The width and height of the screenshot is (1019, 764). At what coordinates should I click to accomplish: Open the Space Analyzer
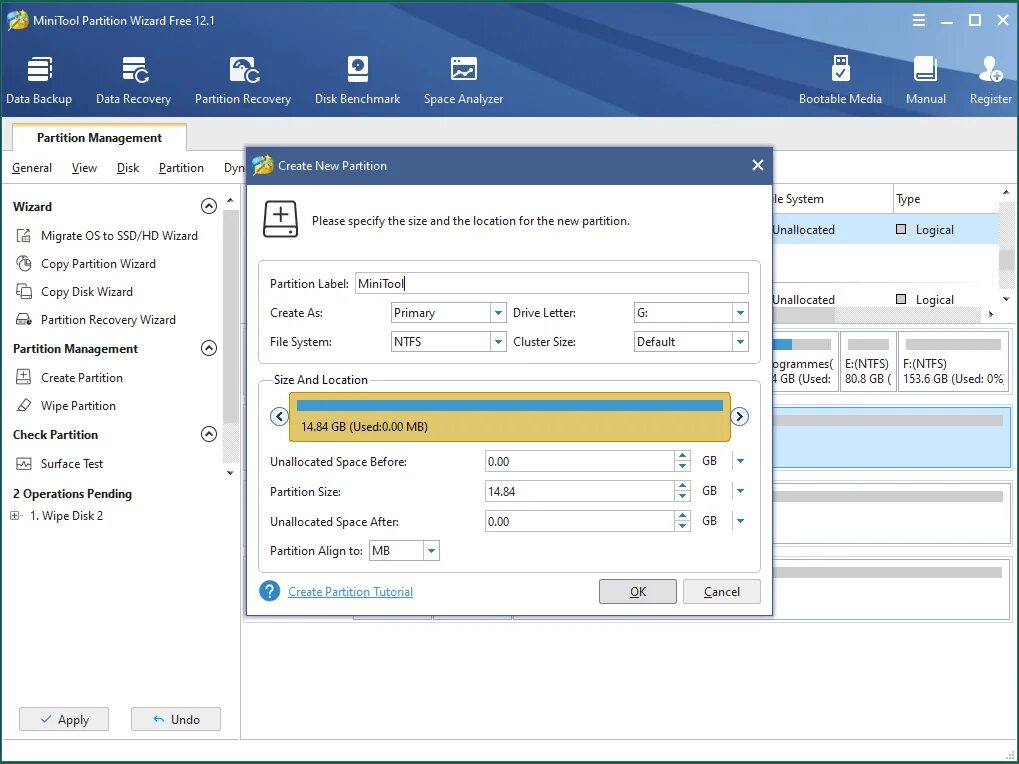[463, 79]
